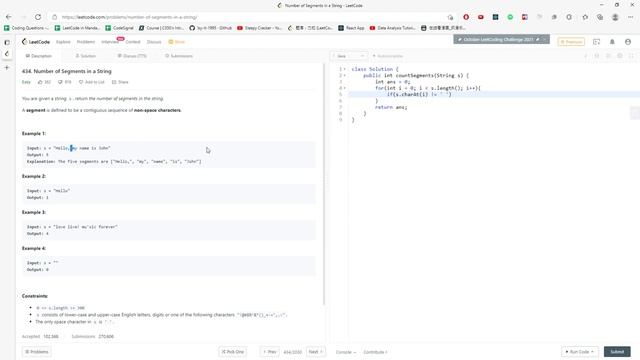
Task: Click the fullscreen editor icon
Action: click(x=631, y=56)
